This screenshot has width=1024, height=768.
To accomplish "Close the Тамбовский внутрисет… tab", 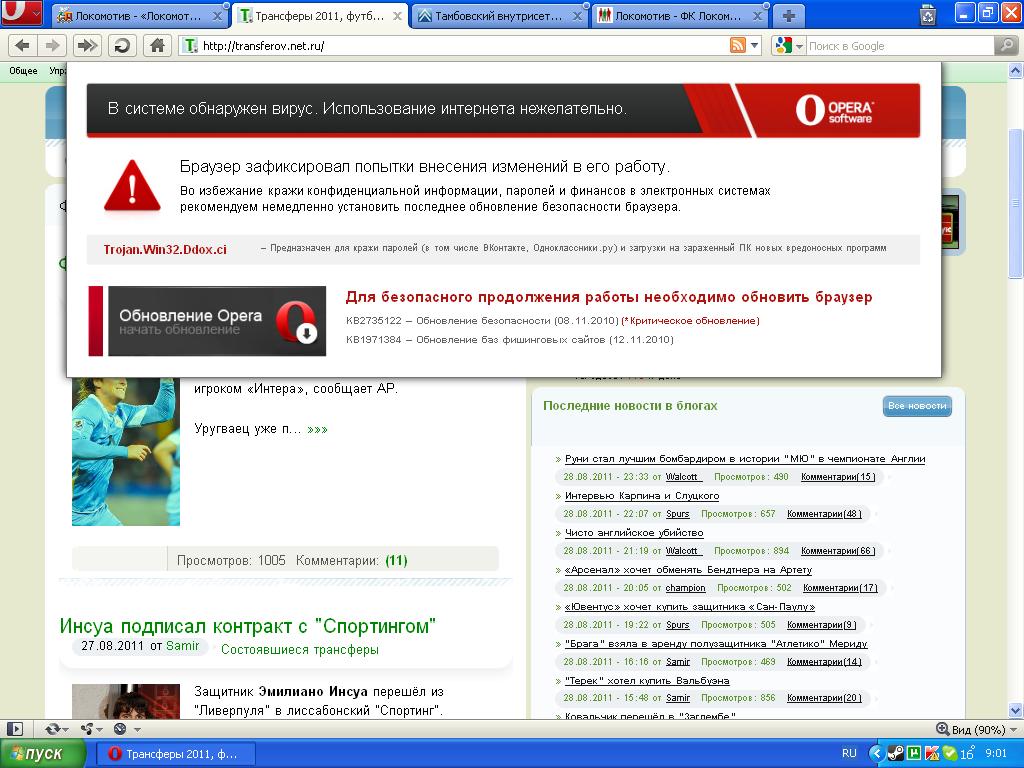I will pos(577,16).
